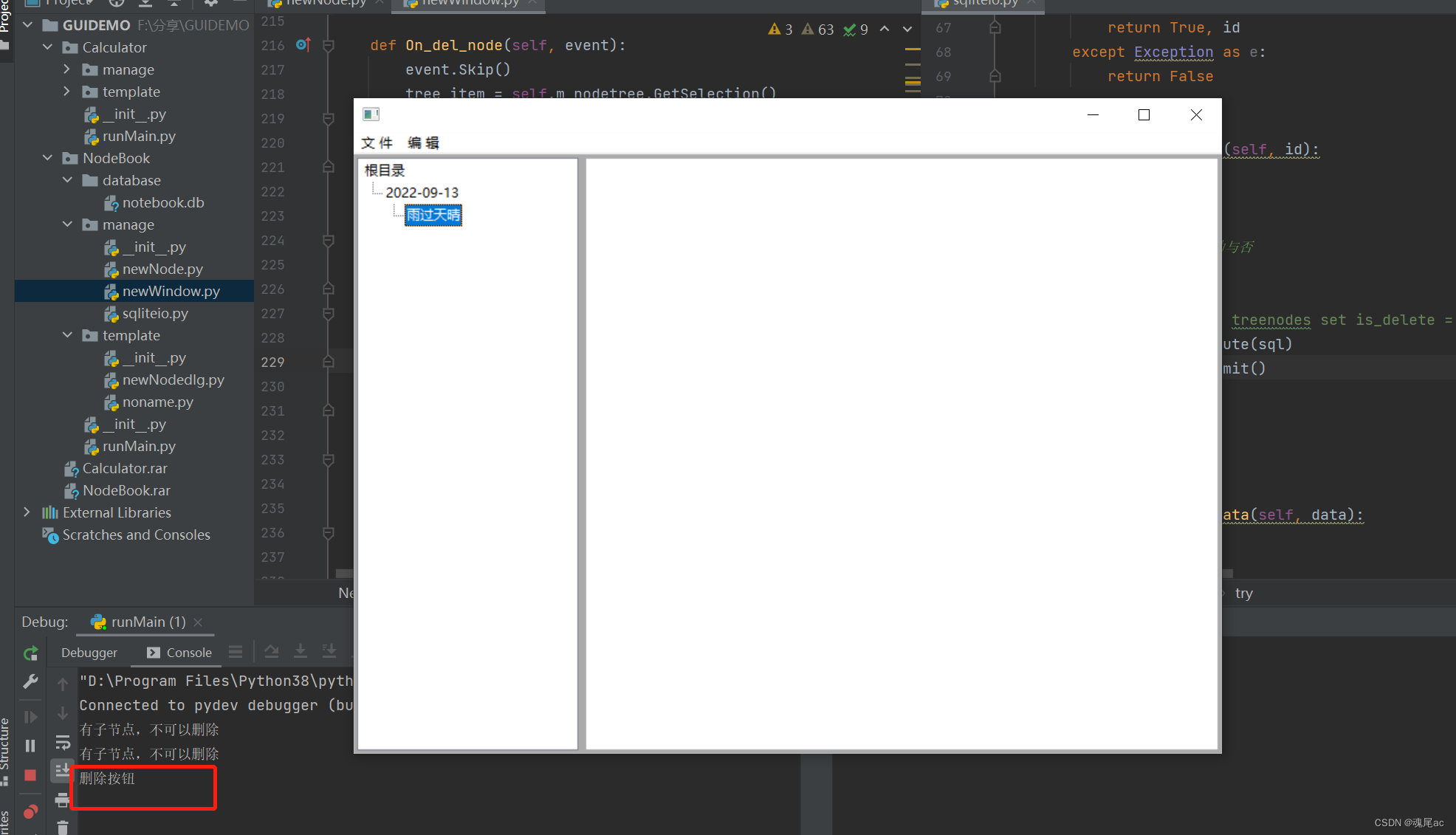Switch to the Debugger tab

click(x=89, y=653)
